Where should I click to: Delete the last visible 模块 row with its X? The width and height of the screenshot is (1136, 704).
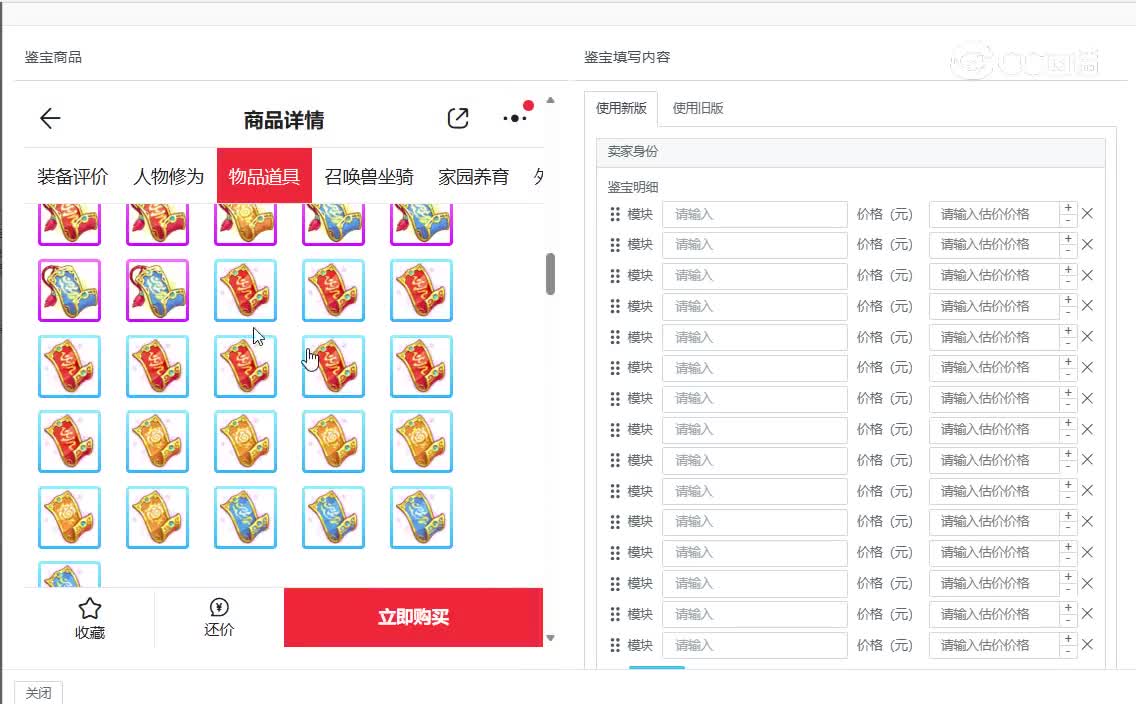coord(1087,645)
